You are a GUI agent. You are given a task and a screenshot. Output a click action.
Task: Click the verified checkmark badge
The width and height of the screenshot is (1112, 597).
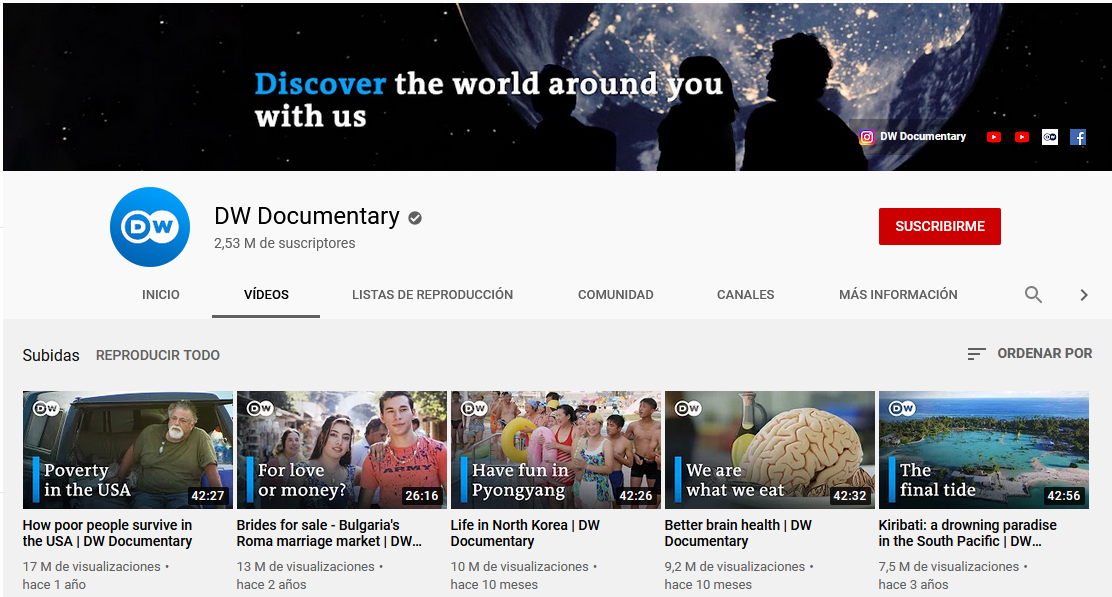point(415,218)
